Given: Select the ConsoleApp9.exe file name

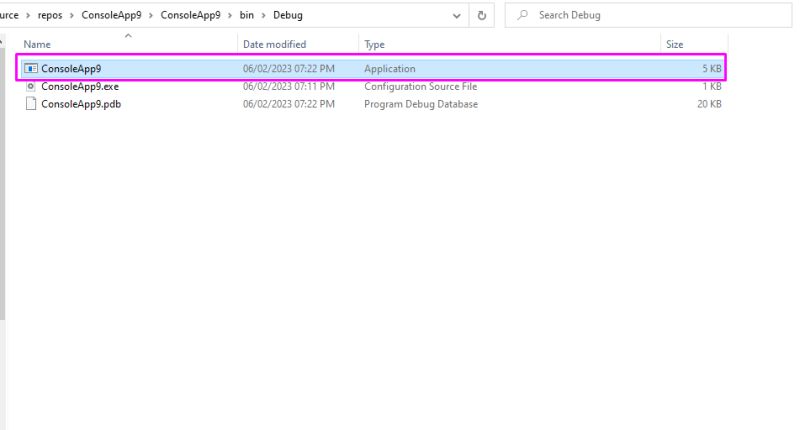Looking at the screenshot, I should [x=80, y=87].
